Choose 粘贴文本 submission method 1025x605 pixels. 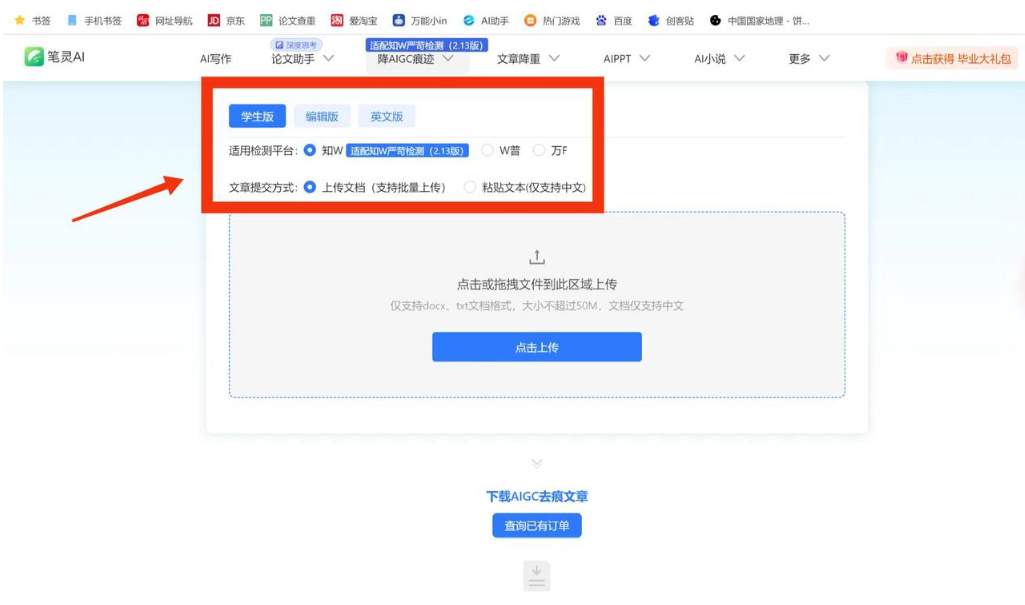click(x=469, y=188)
